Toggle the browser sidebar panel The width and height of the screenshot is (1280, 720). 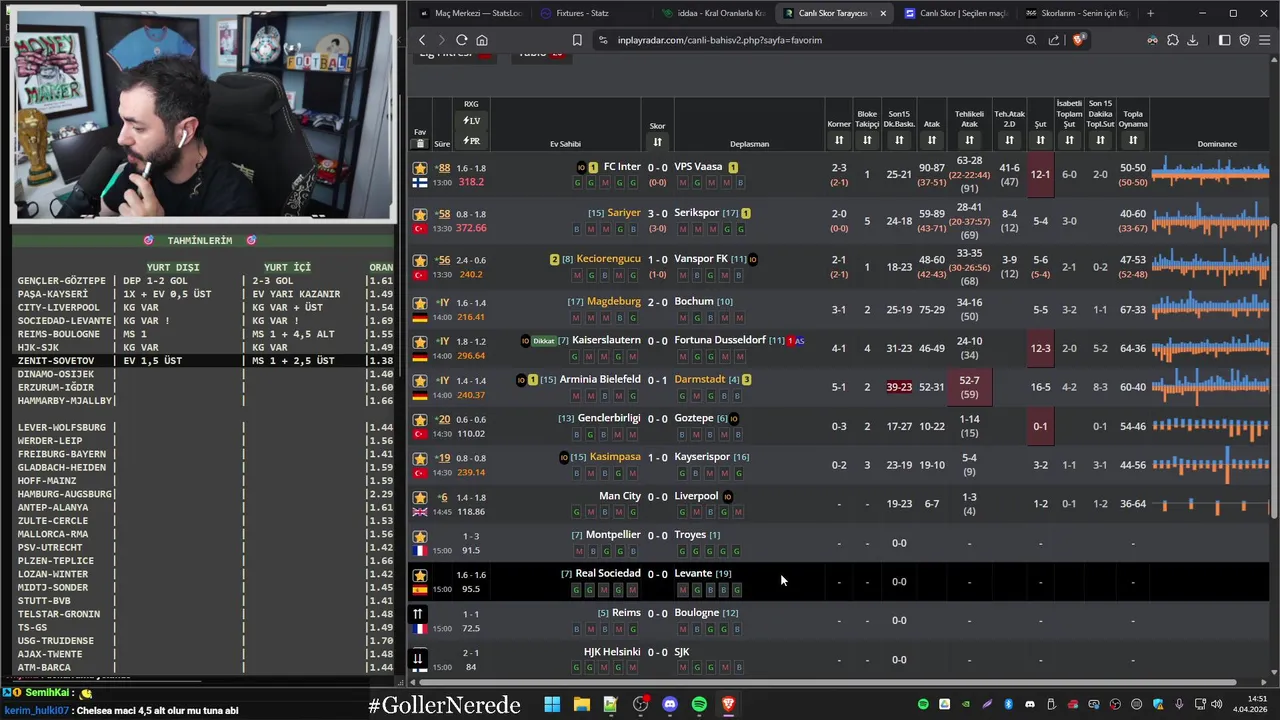point(1225,40)
